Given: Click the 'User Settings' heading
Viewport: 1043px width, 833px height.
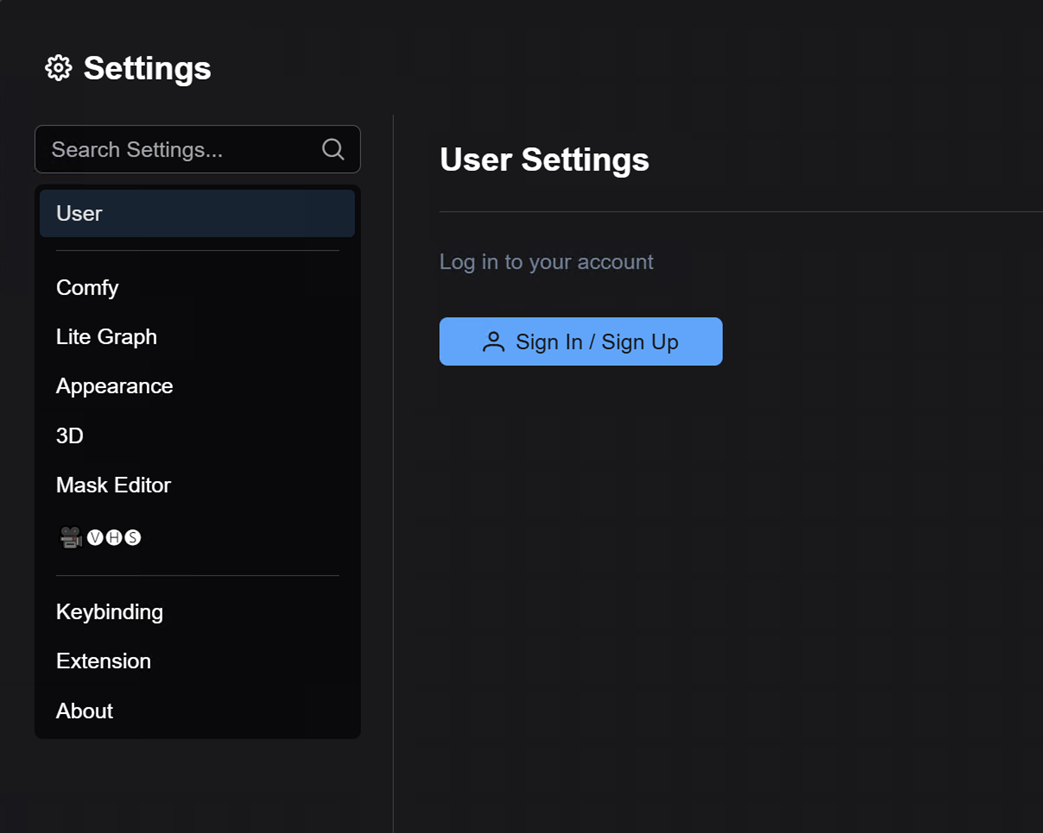Looking at the screenshot, I should (x=544, y=160).
